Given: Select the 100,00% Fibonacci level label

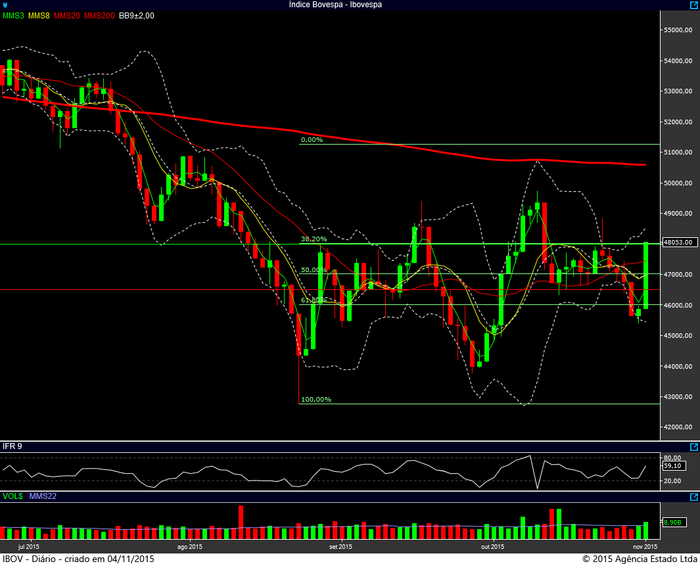Looking at the screenshot, I should click(316, 399).
